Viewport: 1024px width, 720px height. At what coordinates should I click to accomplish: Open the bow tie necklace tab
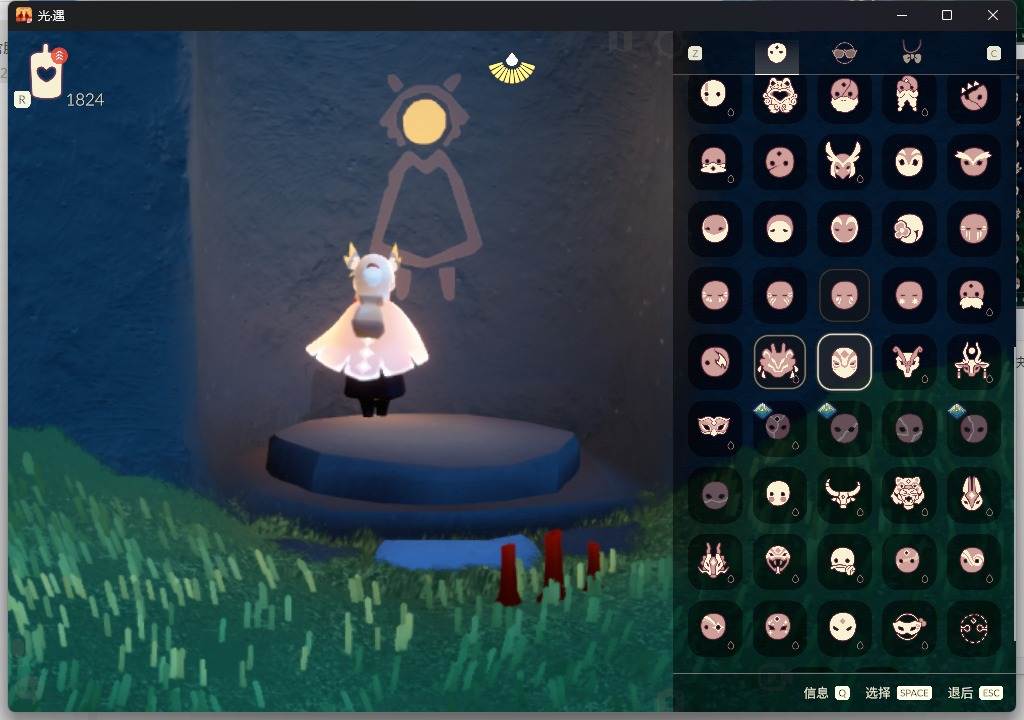tap(911, 53)
